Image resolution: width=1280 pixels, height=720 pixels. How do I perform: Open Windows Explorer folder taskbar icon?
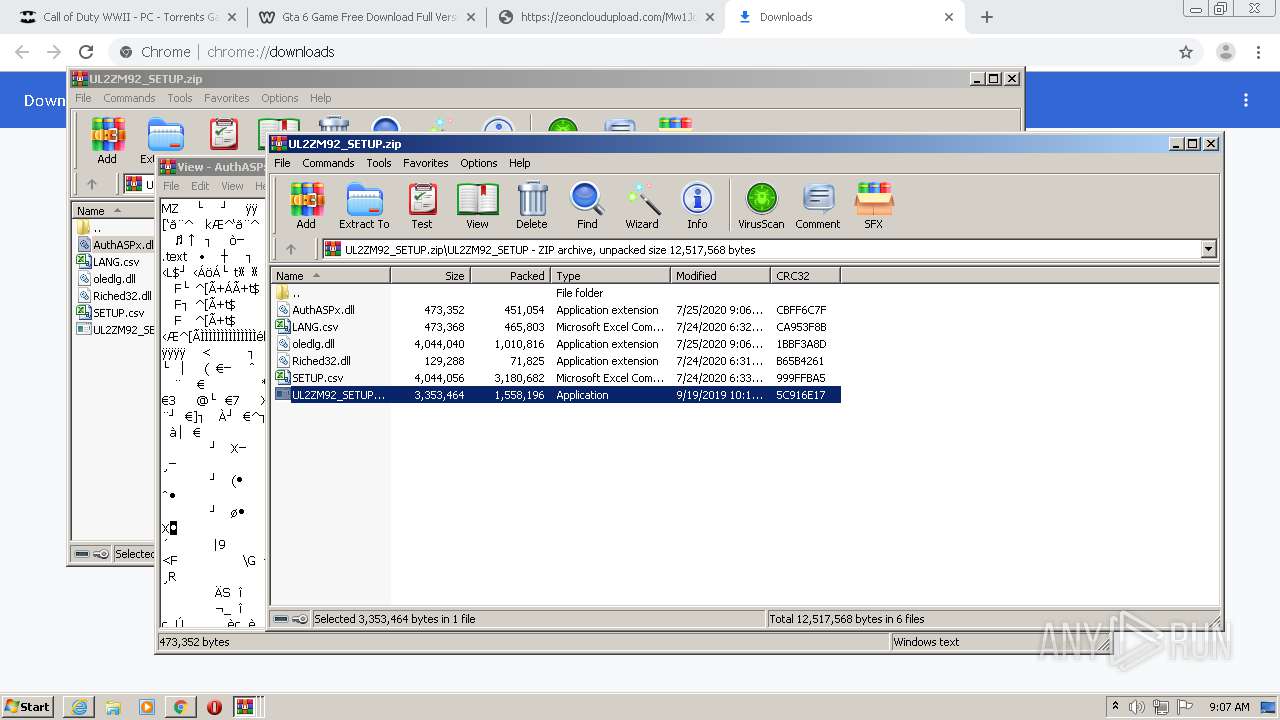click(x=113, y=706)
